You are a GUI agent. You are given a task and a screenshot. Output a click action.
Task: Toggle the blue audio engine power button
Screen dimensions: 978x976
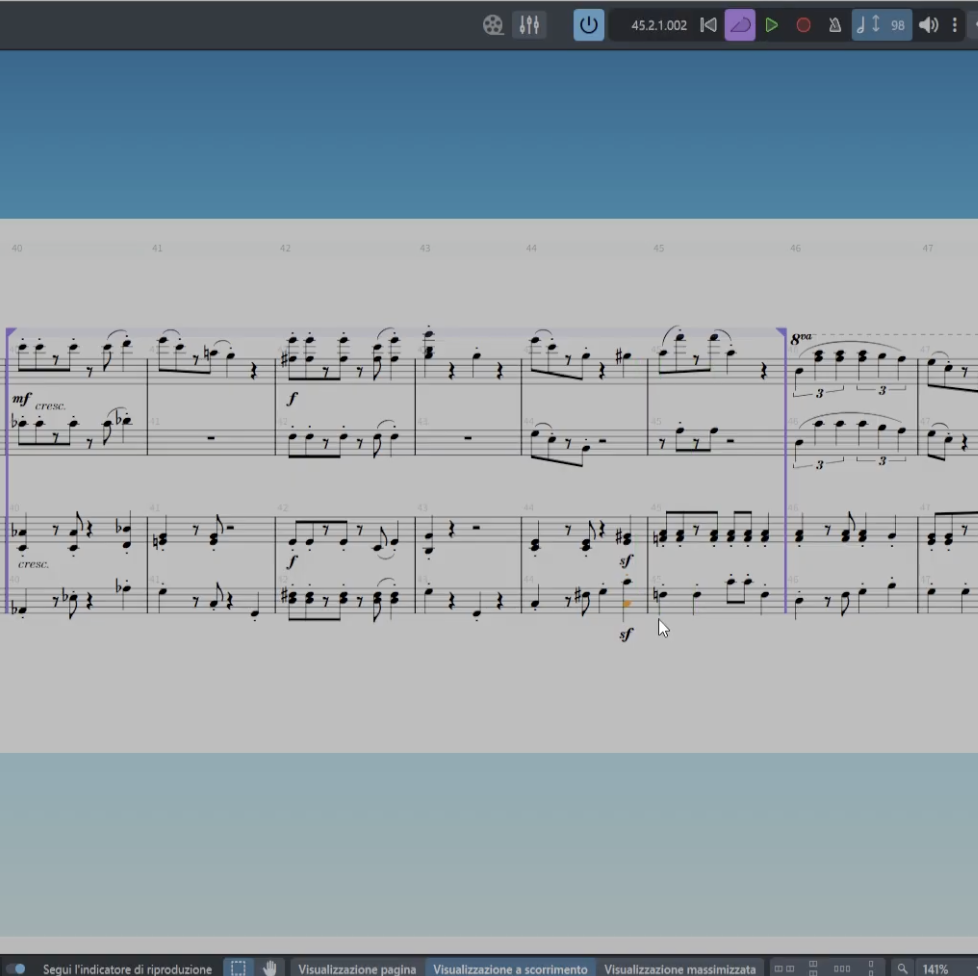coord(588,25)
